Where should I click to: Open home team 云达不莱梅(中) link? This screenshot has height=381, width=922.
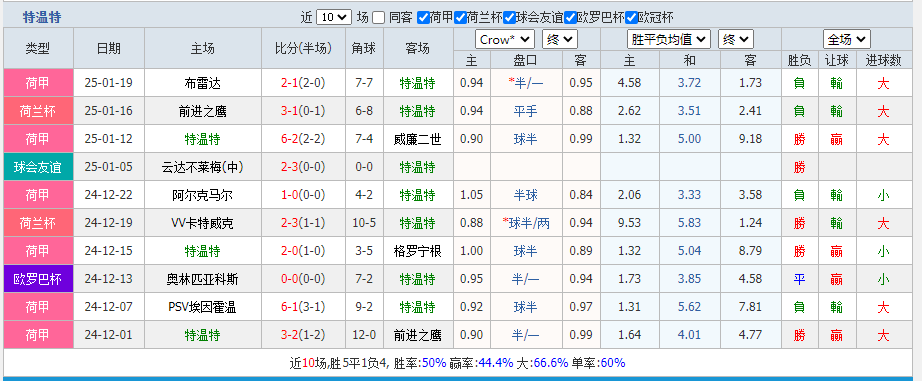coord(202,167)
